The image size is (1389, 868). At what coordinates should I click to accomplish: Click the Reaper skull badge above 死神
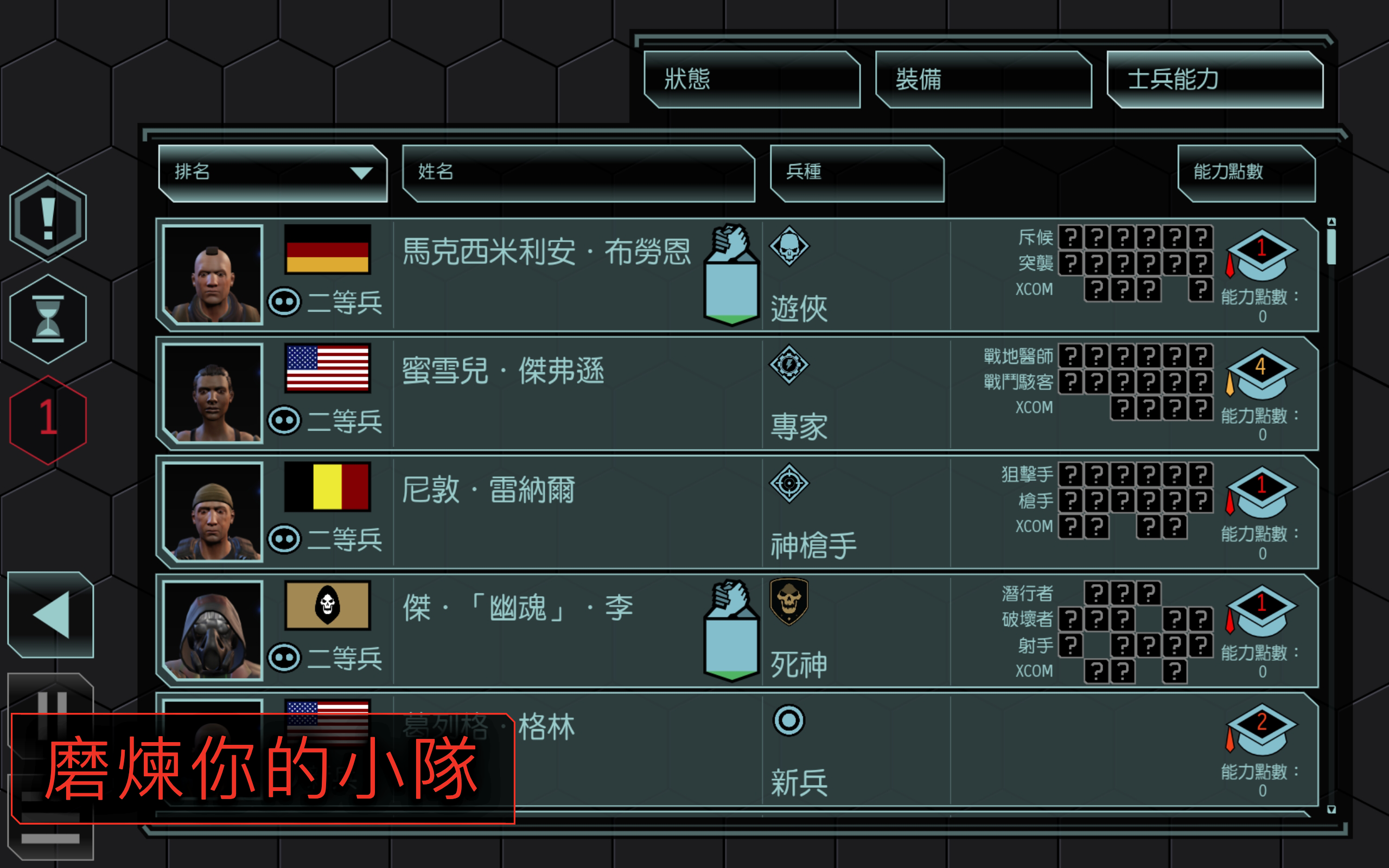[789, 601]
